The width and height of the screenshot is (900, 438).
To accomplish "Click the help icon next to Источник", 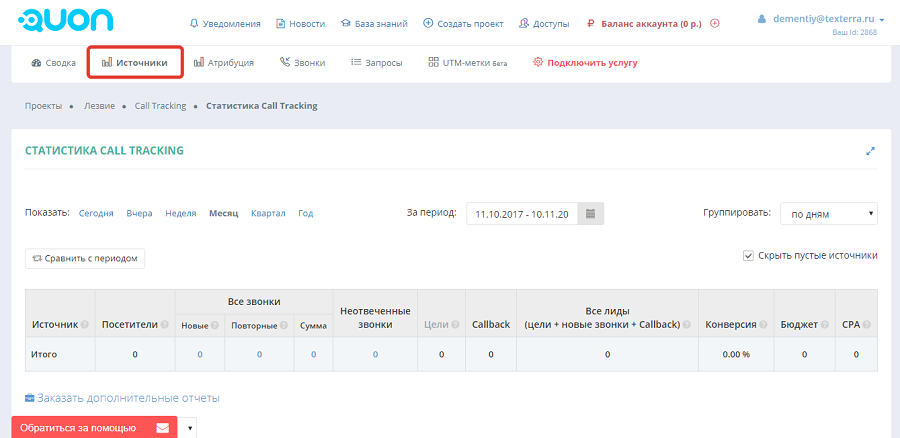I will [x=85, y=325].
